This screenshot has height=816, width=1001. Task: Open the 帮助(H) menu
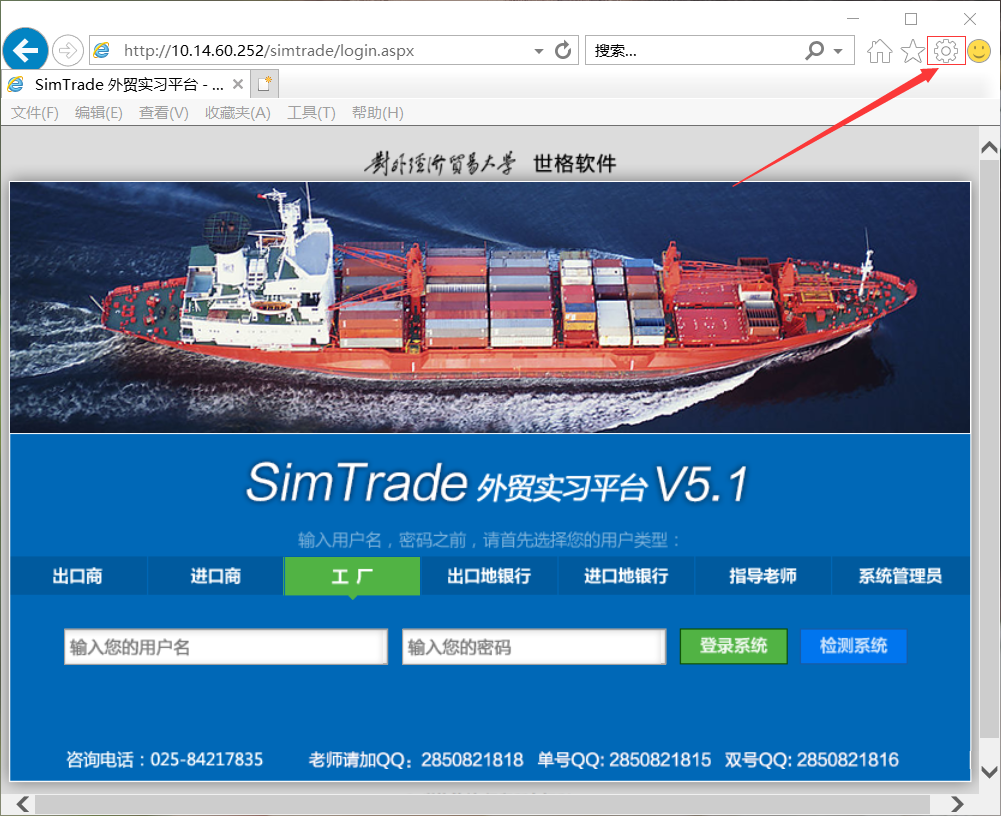377,113
